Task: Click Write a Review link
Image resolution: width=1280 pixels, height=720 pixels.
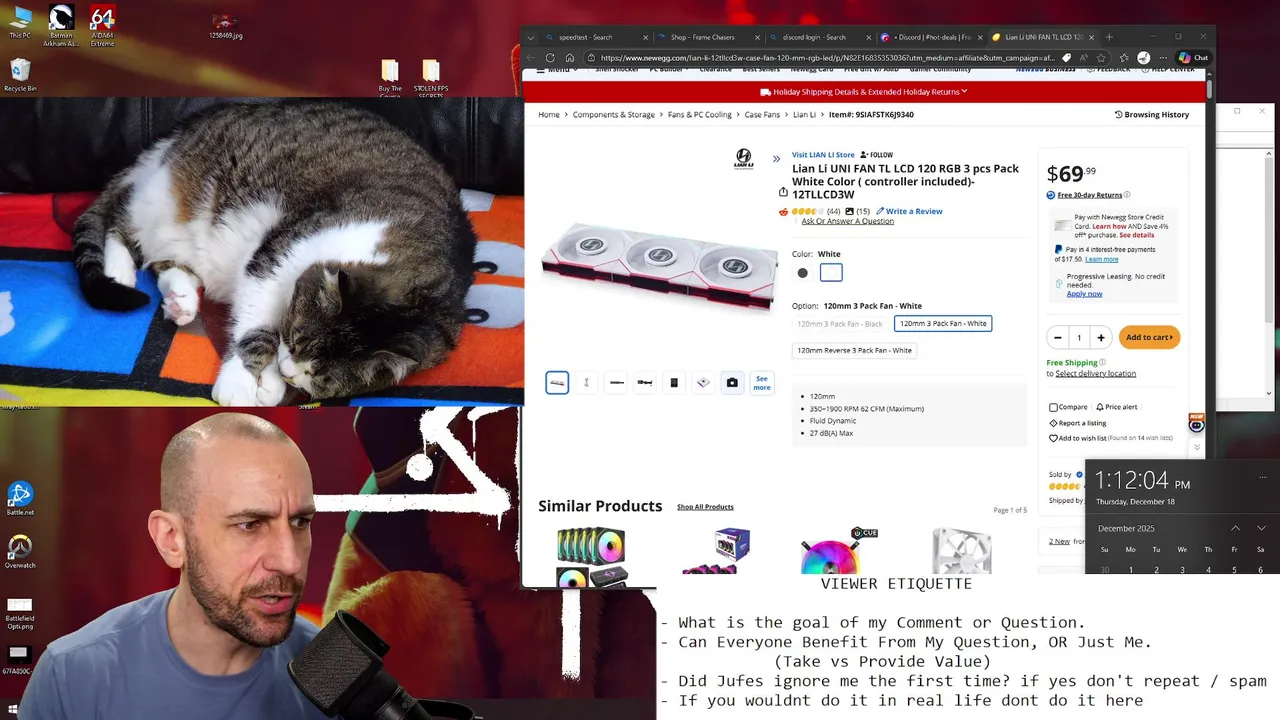Action: 909,211
